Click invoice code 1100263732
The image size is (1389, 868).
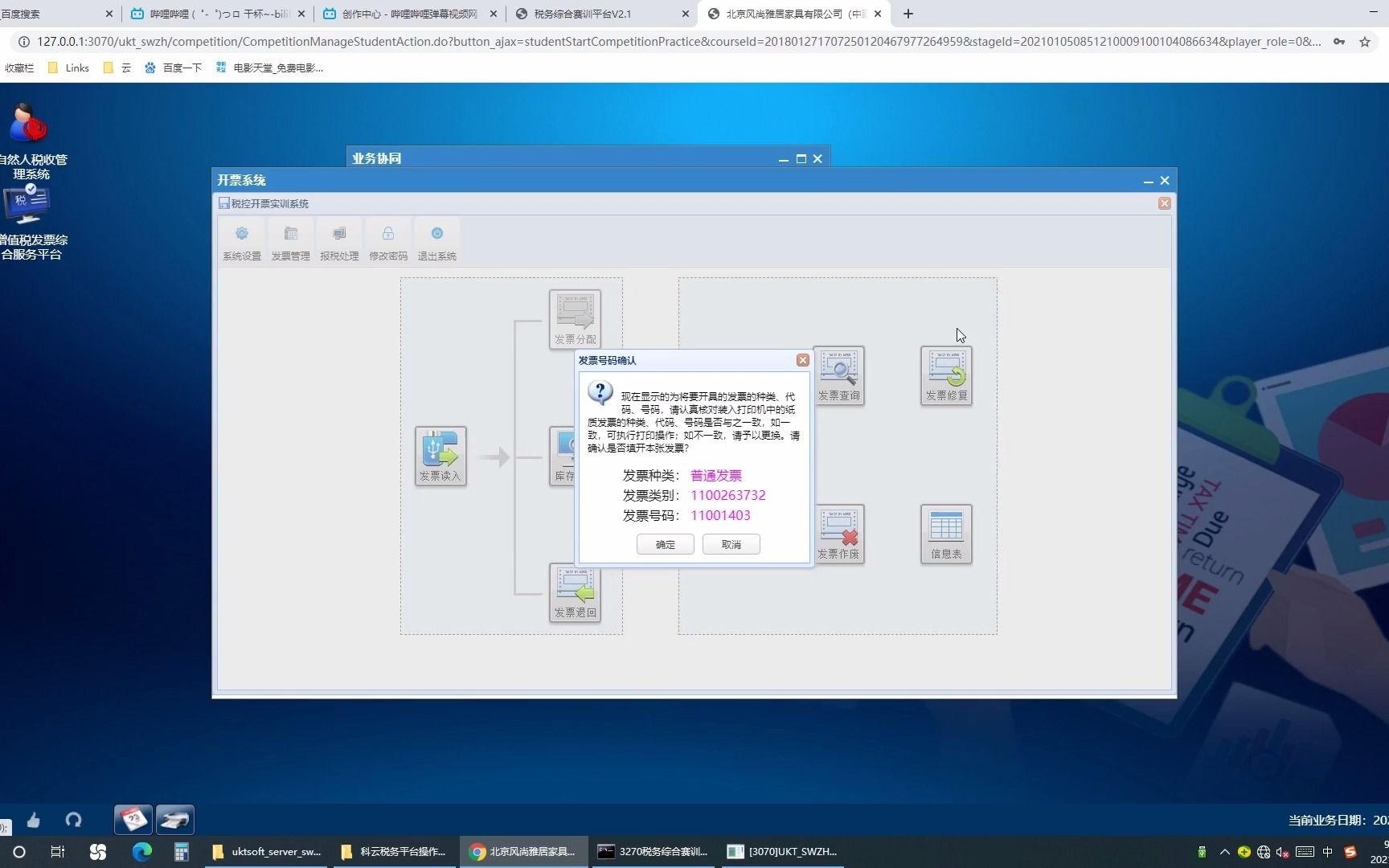pyautogui.click(x=728, y=495)
